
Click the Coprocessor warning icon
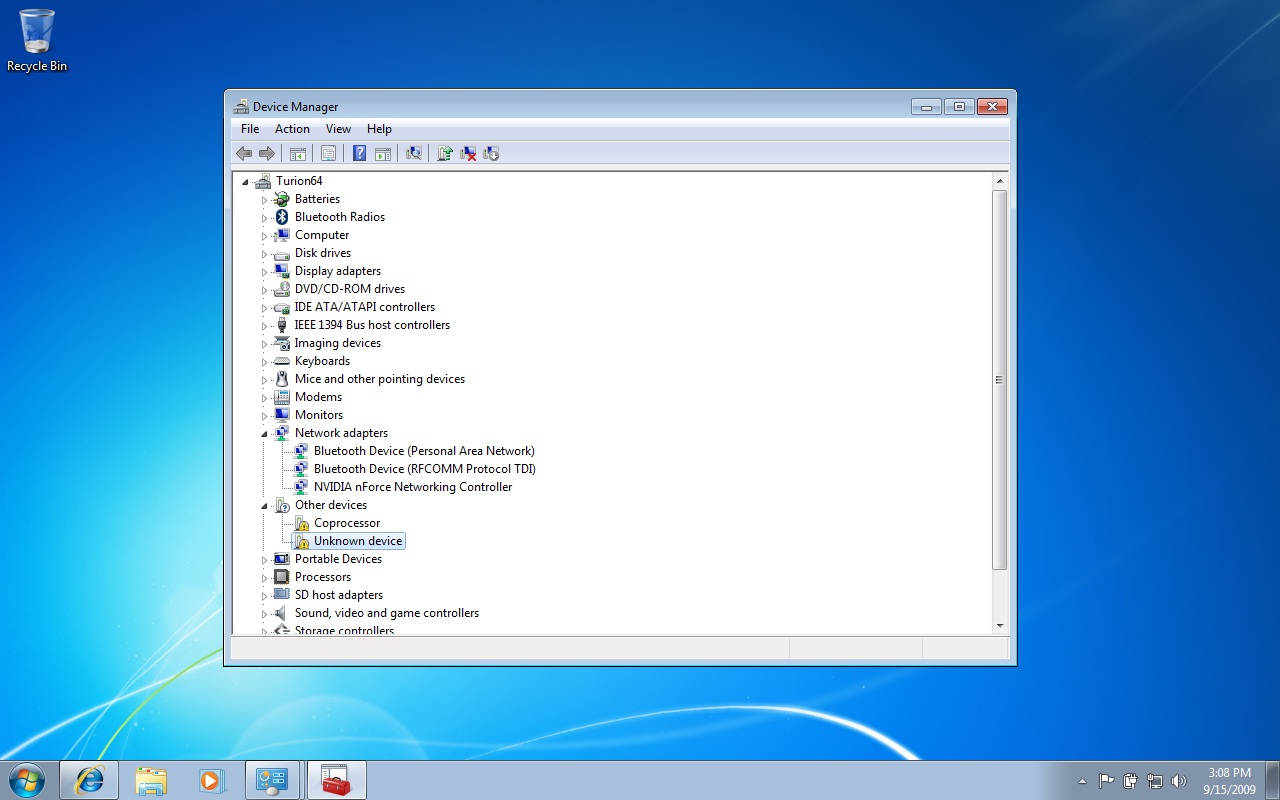coord(301,523)
